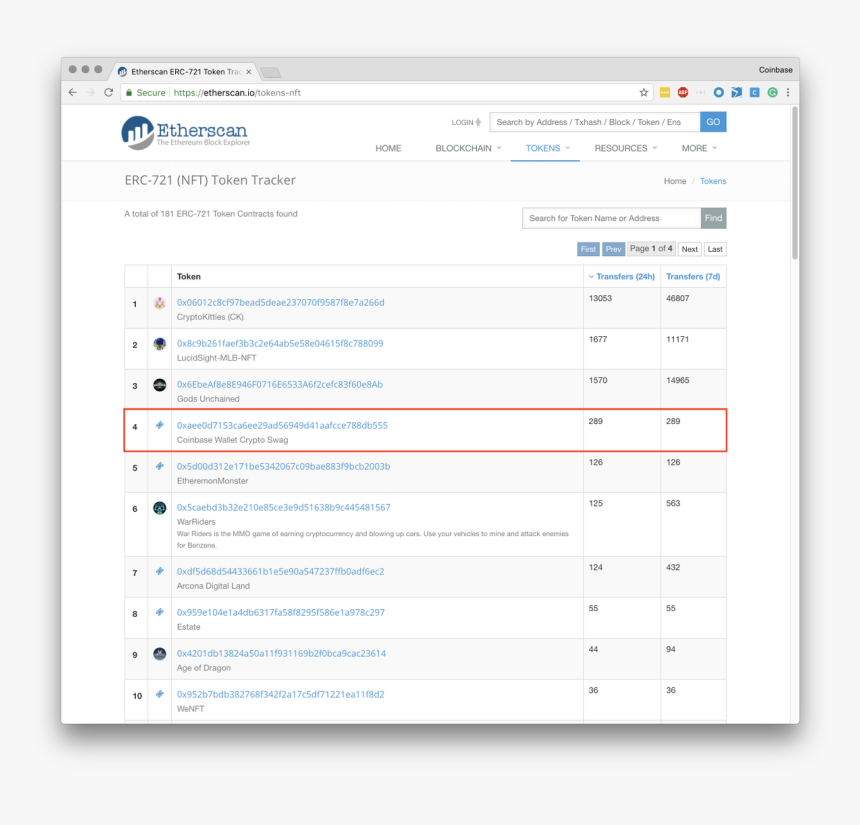Screen dimensions: 860x825
Task: Click the page vertical scrollbar
Action: pos(795,184)
